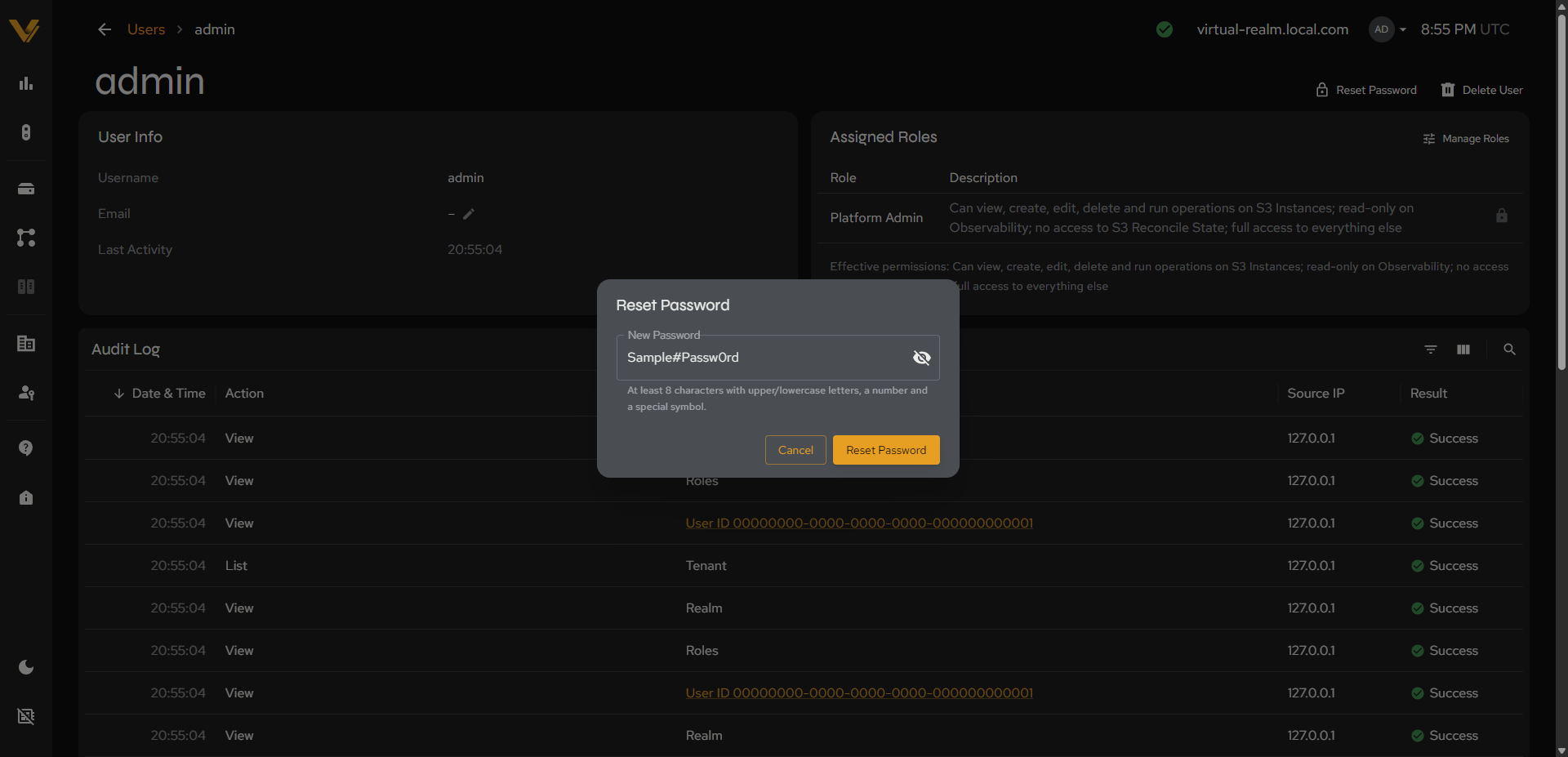Viewport: 1568px width, 757px height.
Task: Click the List action cell
Action: [x=236, y=566]
